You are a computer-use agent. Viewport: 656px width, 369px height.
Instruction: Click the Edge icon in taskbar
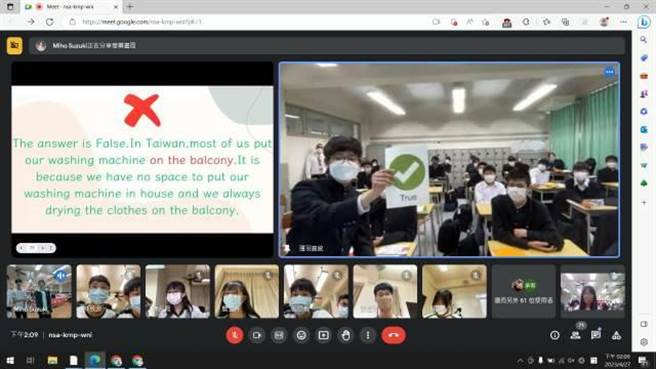coord(95,360)
